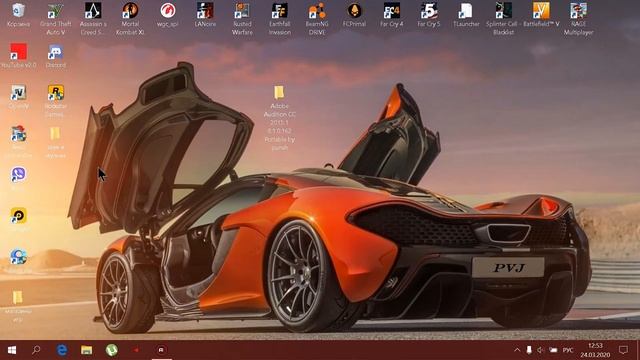Open File Explorer from the taskbar
Image resolution: width=640 pixels, height=360 pixels.
click(87, 350)
